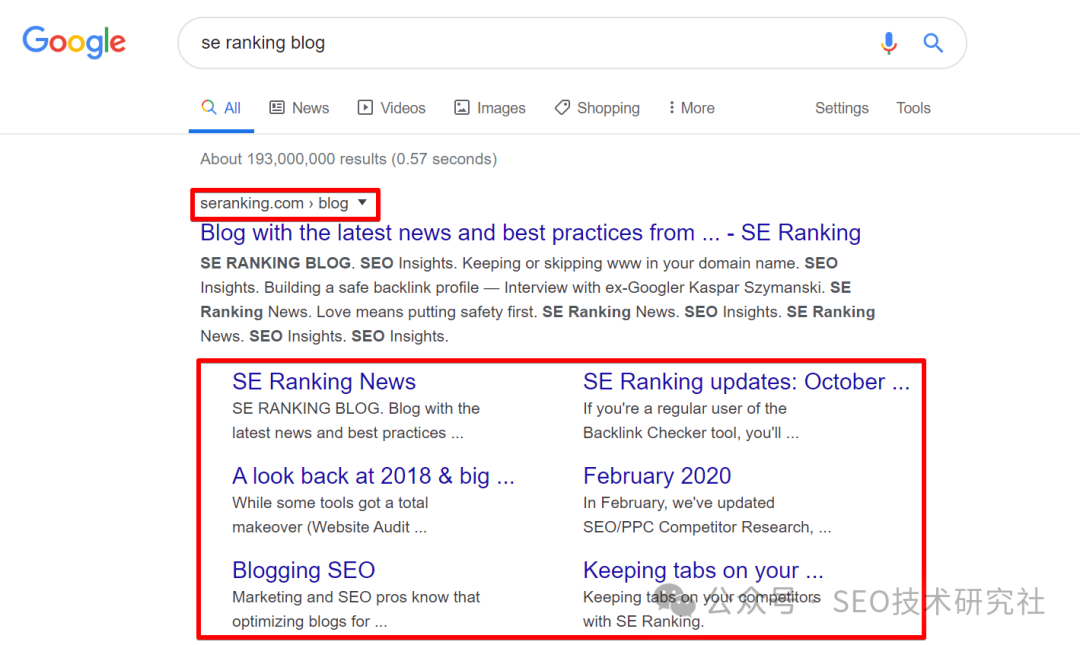Open 'Keeping tabs on your' sitelink

coord(703,571)
